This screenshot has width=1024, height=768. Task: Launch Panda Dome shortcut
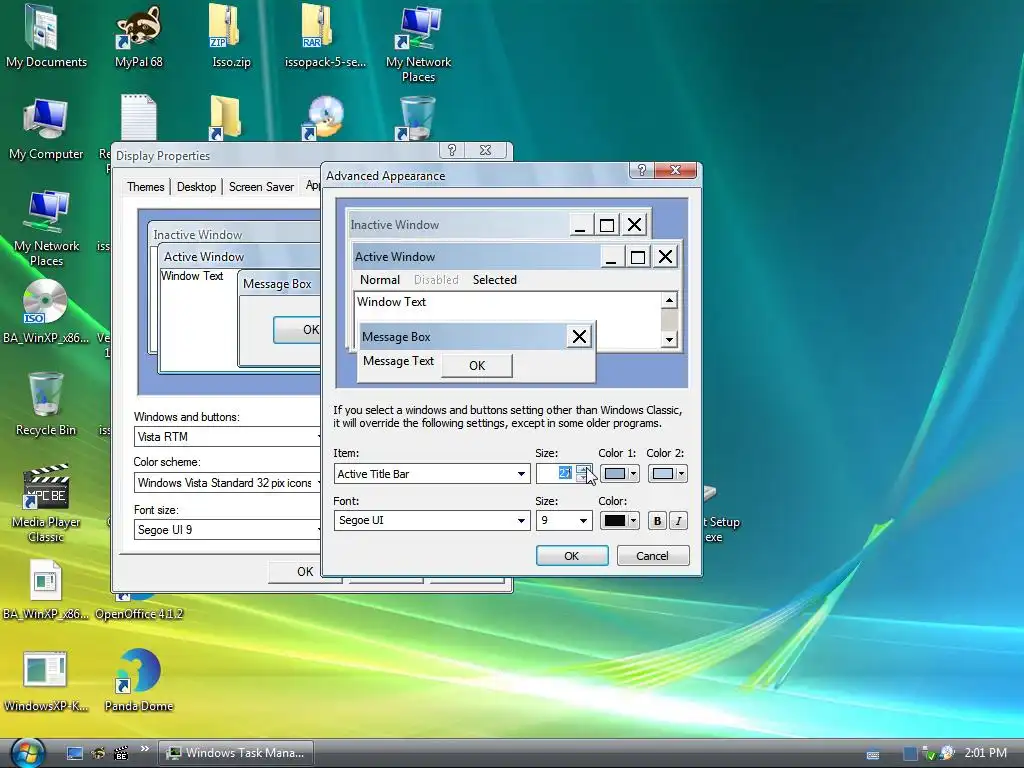[138, 681]
